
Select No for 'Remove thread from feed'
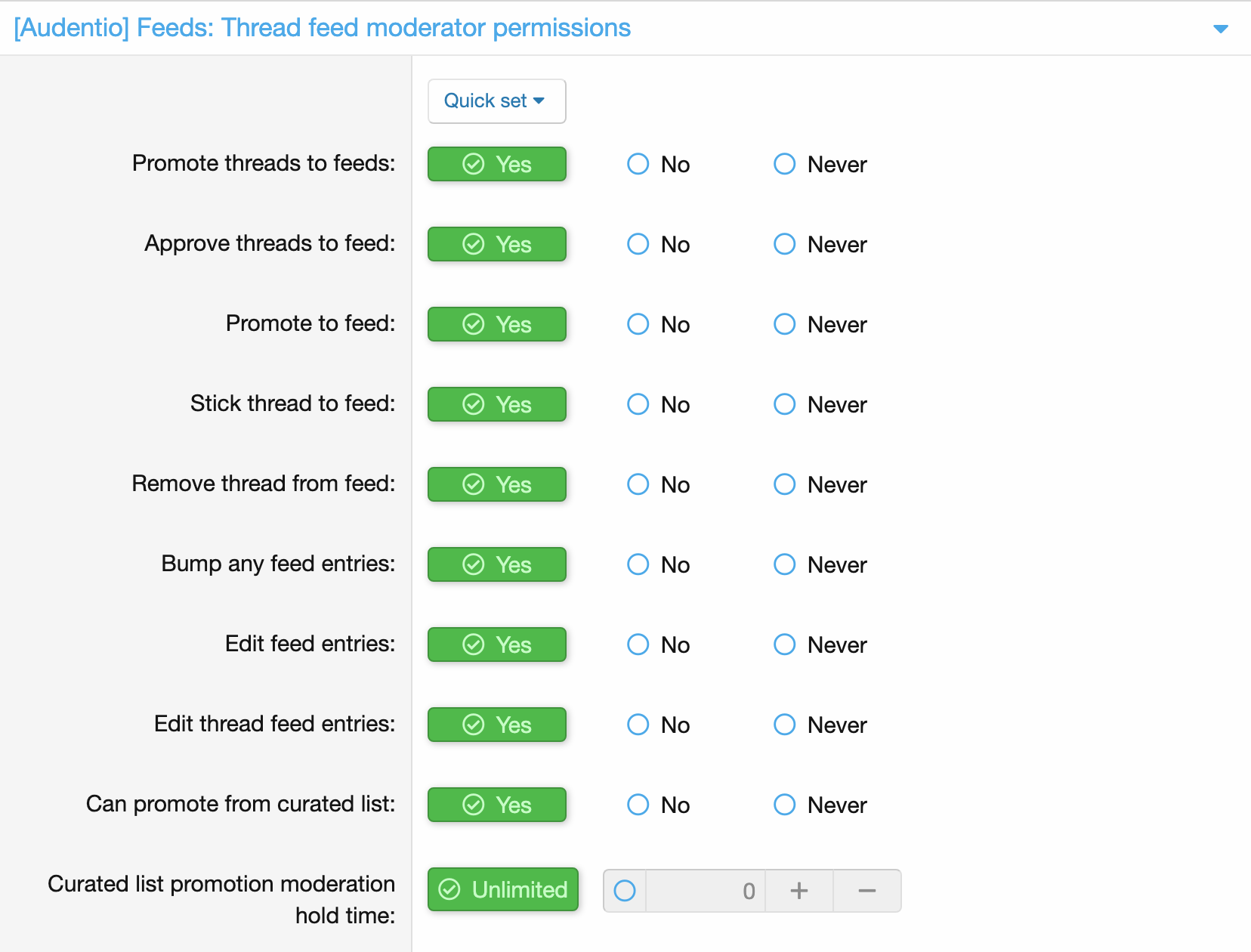tap(638, 484)
